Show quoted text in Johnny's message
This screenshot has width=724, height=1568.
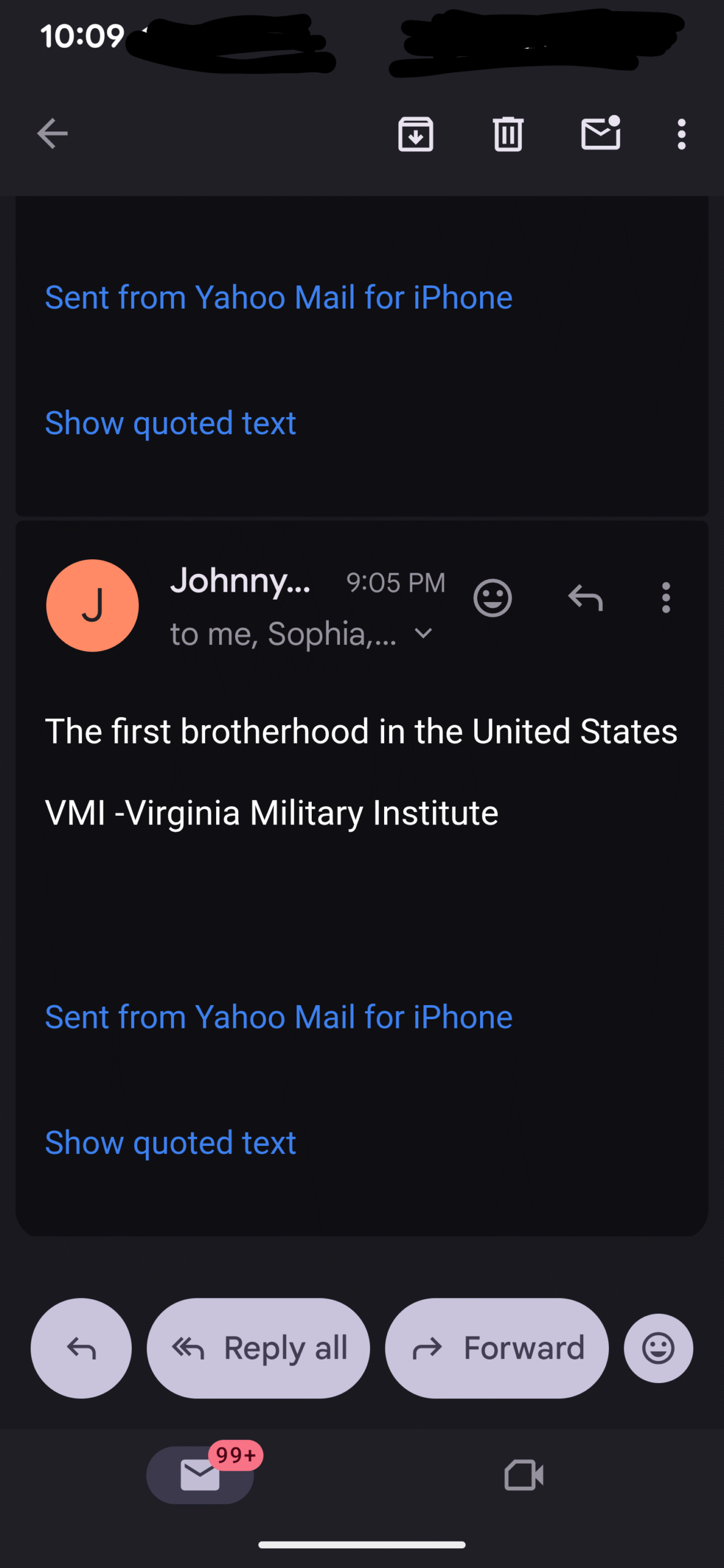pyautogui.click(x=170, y=1143)
